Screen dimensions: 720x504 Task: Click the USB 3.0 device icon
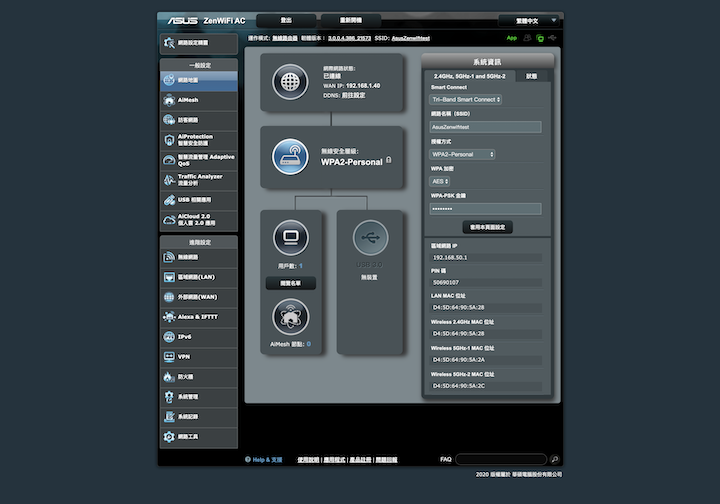click(371, 238)
